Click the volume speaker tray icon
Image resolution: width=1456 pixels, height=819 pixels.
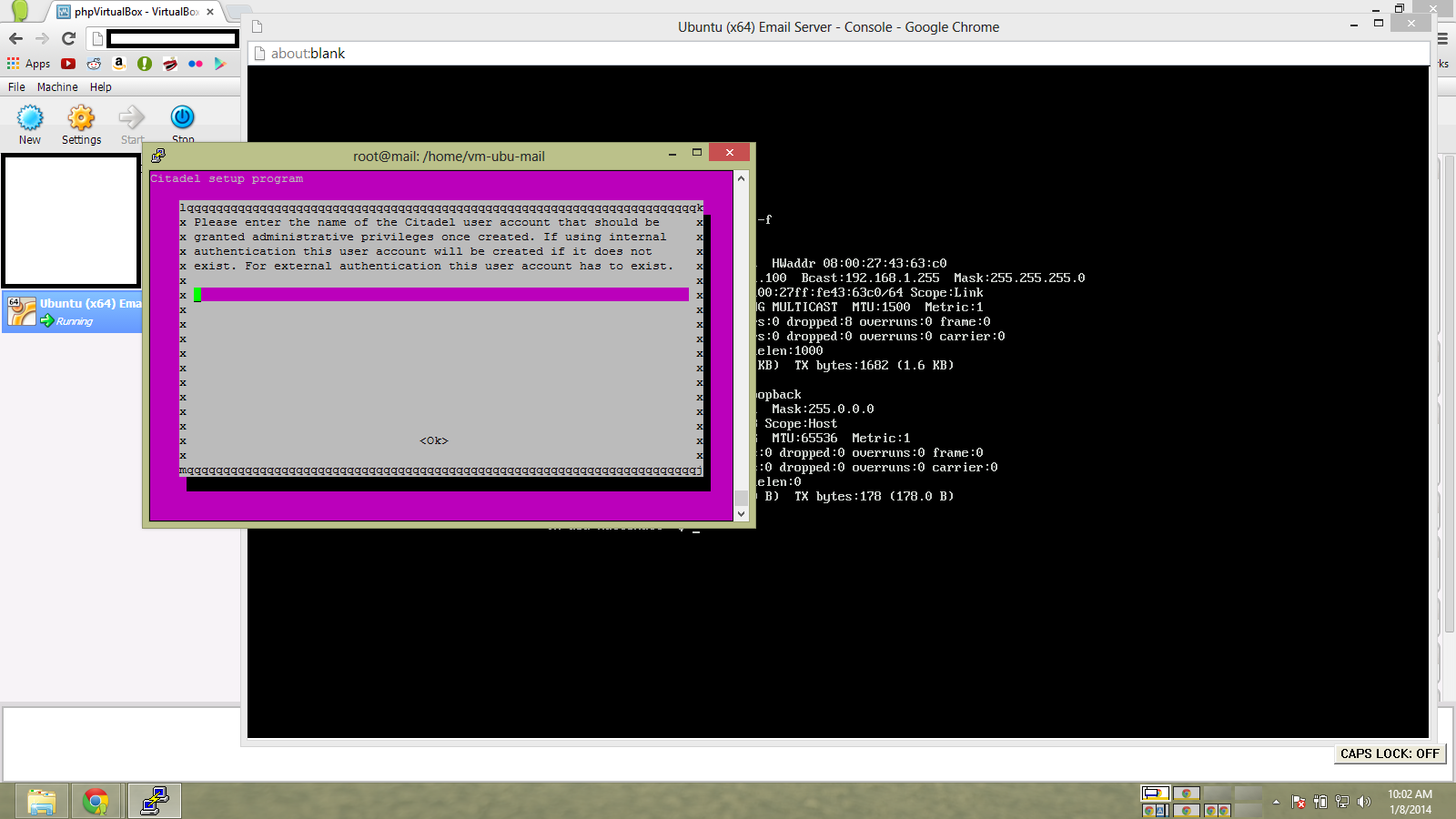[x=1363, y=802]
